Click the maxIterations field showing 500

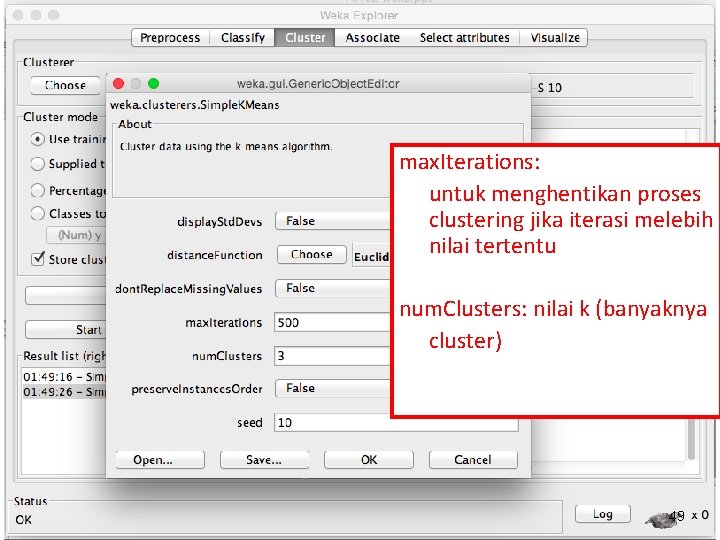pyautogui.click(x=332, y=322)
